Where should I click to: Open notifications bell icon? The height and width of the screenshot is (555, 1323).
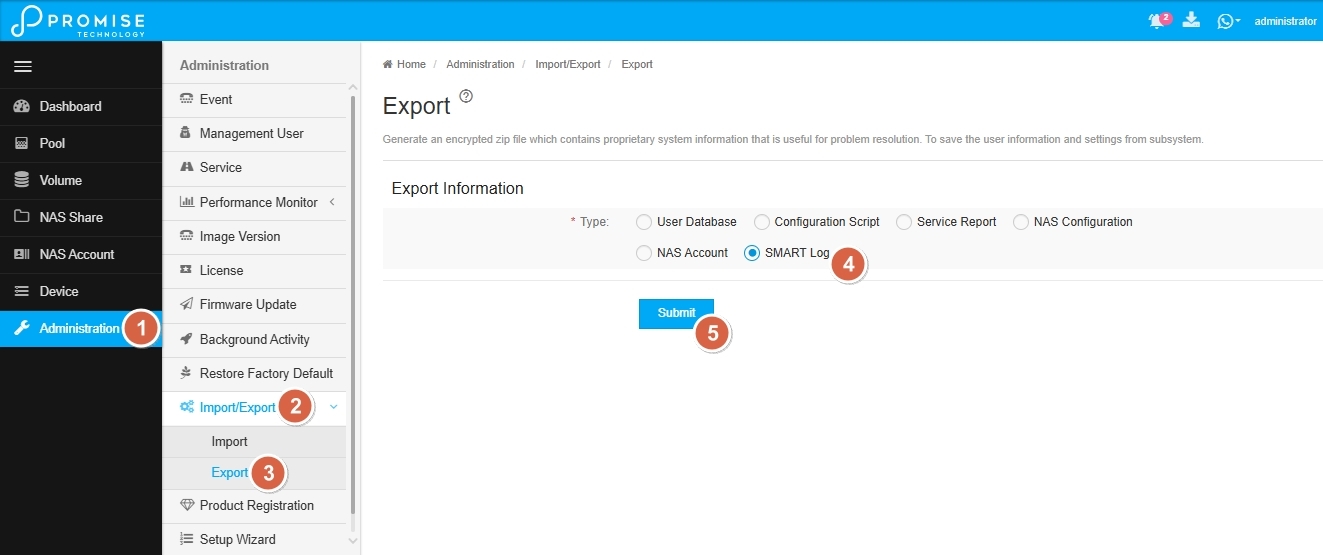point(1158,20)
